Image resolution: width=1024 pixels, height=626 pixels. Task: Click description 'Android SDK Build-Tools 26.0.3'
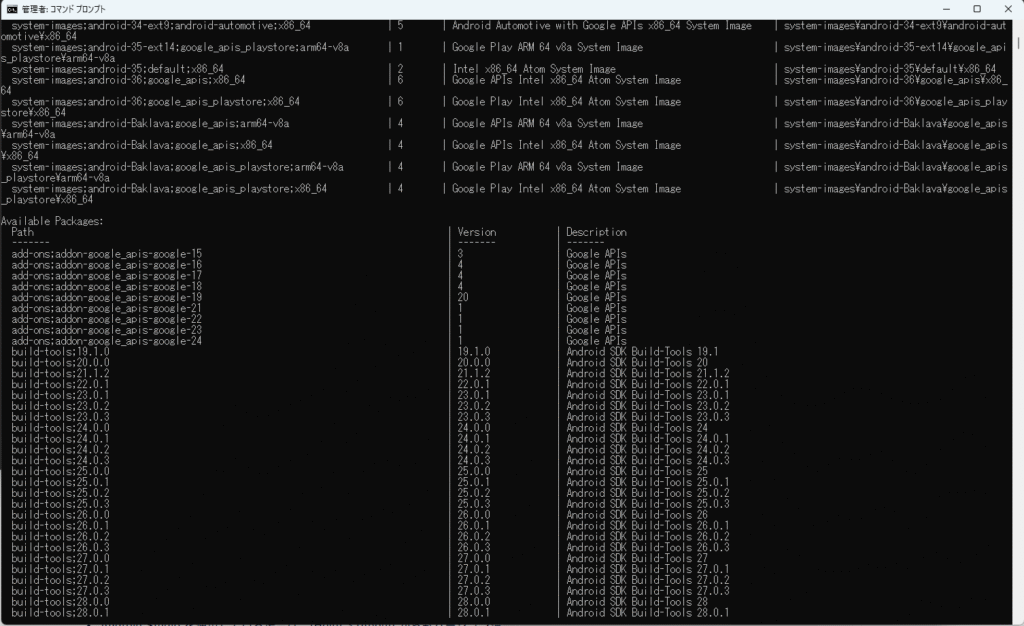coord(648,548)
